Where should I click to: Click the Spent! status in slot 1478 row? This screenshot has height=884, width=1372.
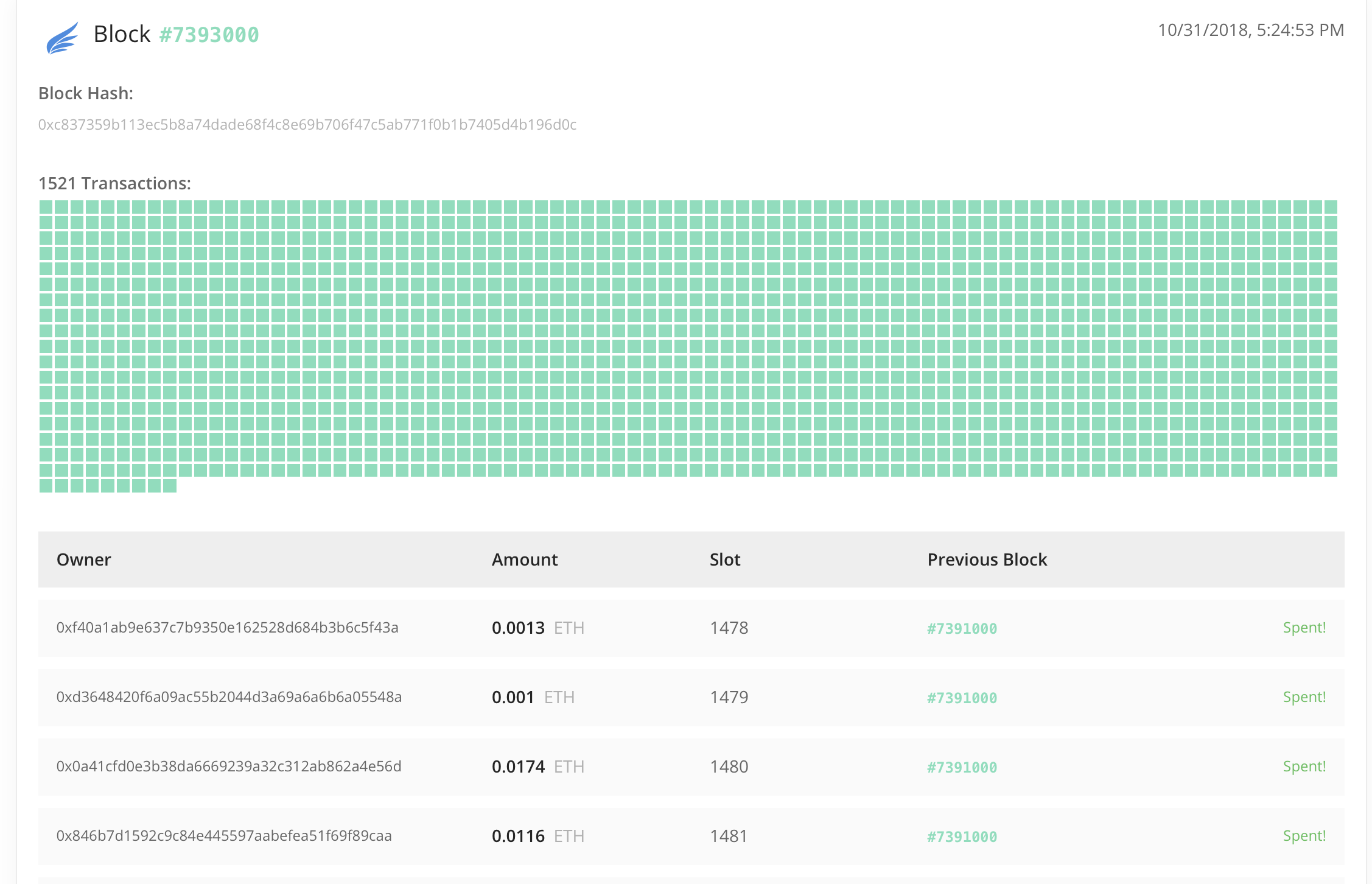pyautogui.click(x=1304, y=628)
